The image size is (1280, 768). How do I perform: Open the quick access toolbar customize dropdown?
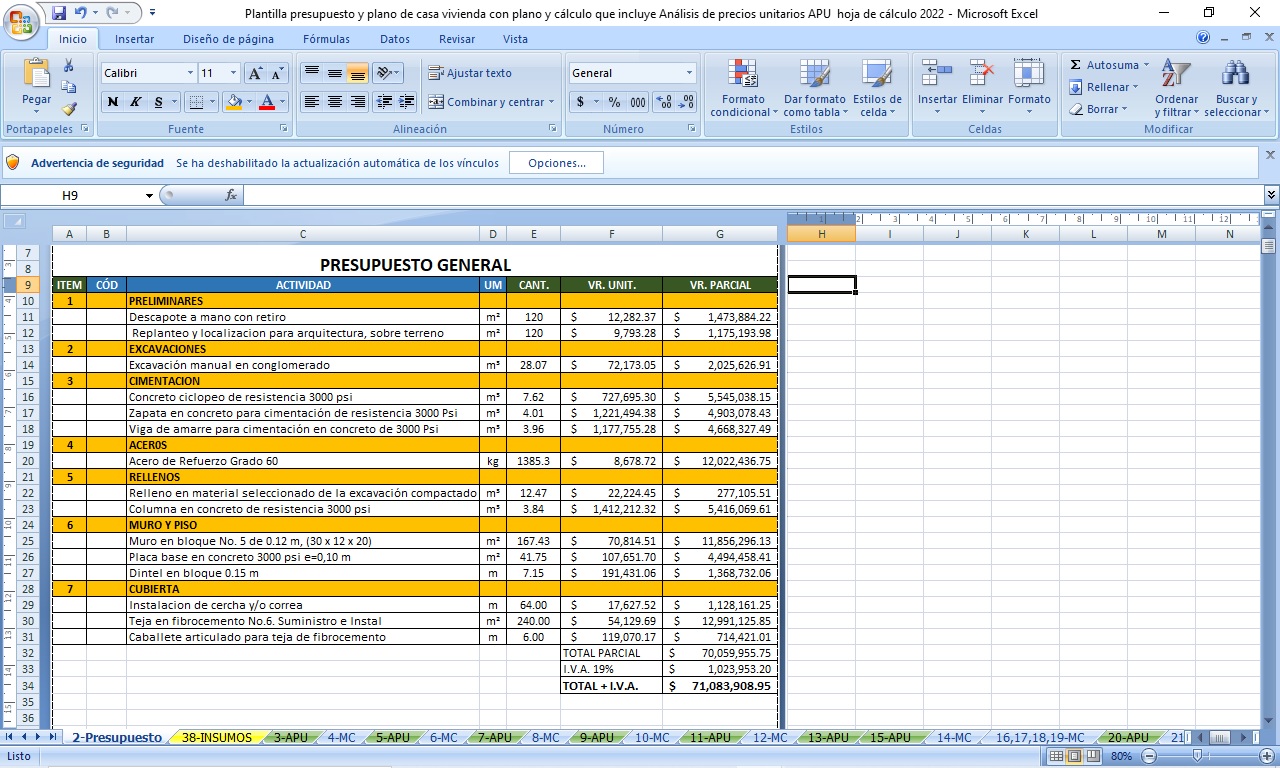click(x=152, y=13)
